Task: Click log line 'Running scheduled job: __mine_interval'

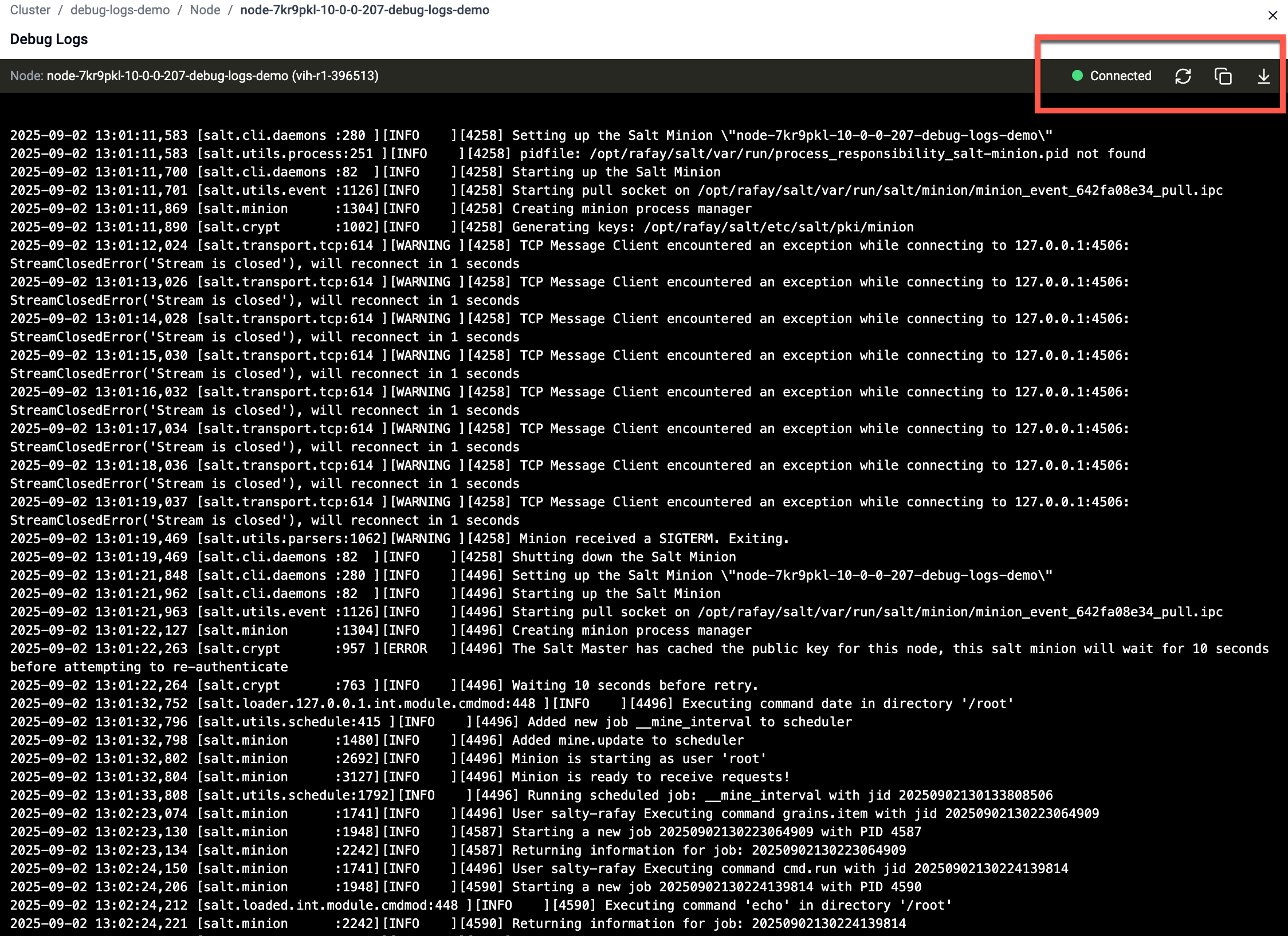Action: (x=531, y=795)
